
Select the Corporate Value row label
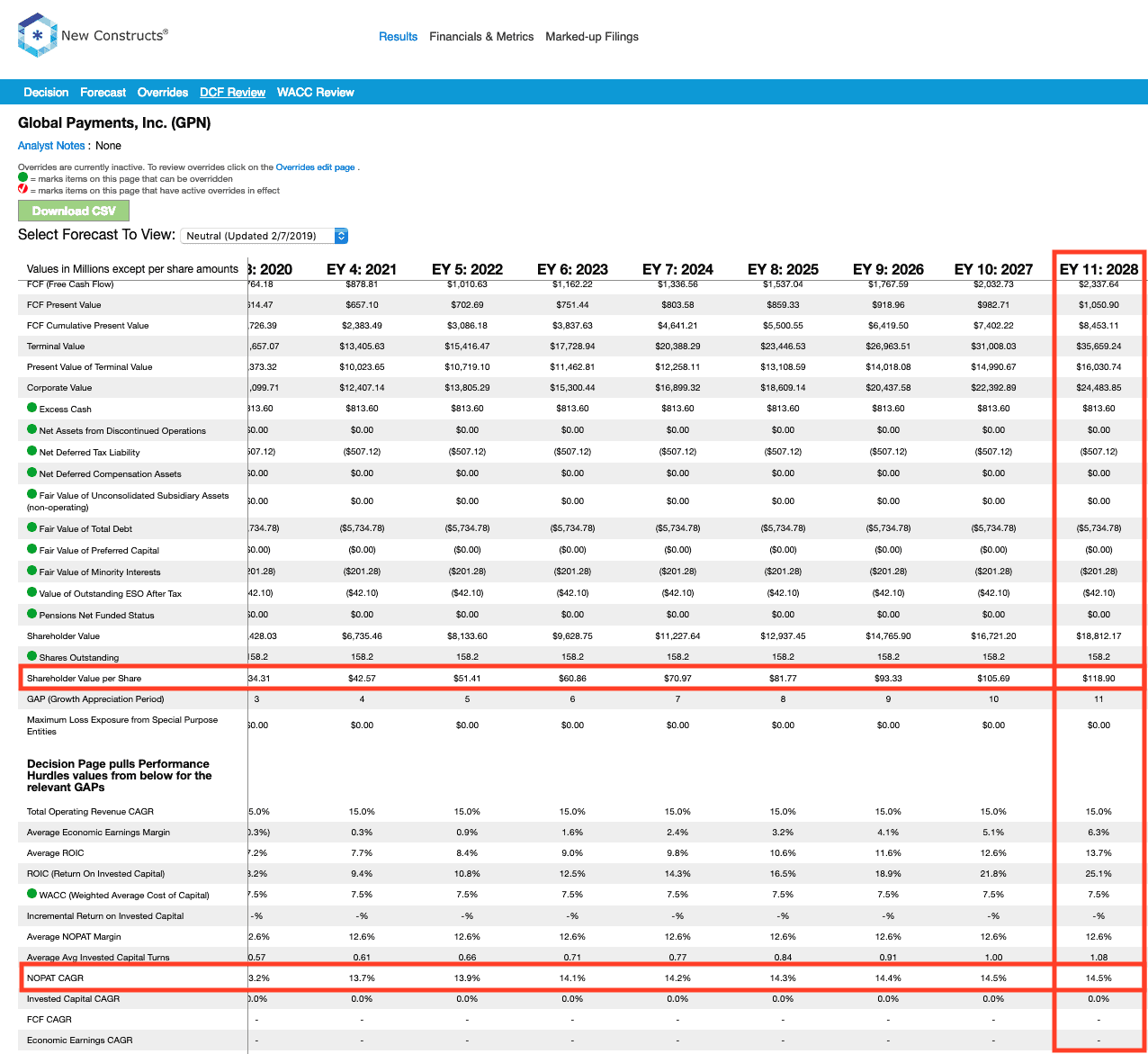(x=59, y=387)
